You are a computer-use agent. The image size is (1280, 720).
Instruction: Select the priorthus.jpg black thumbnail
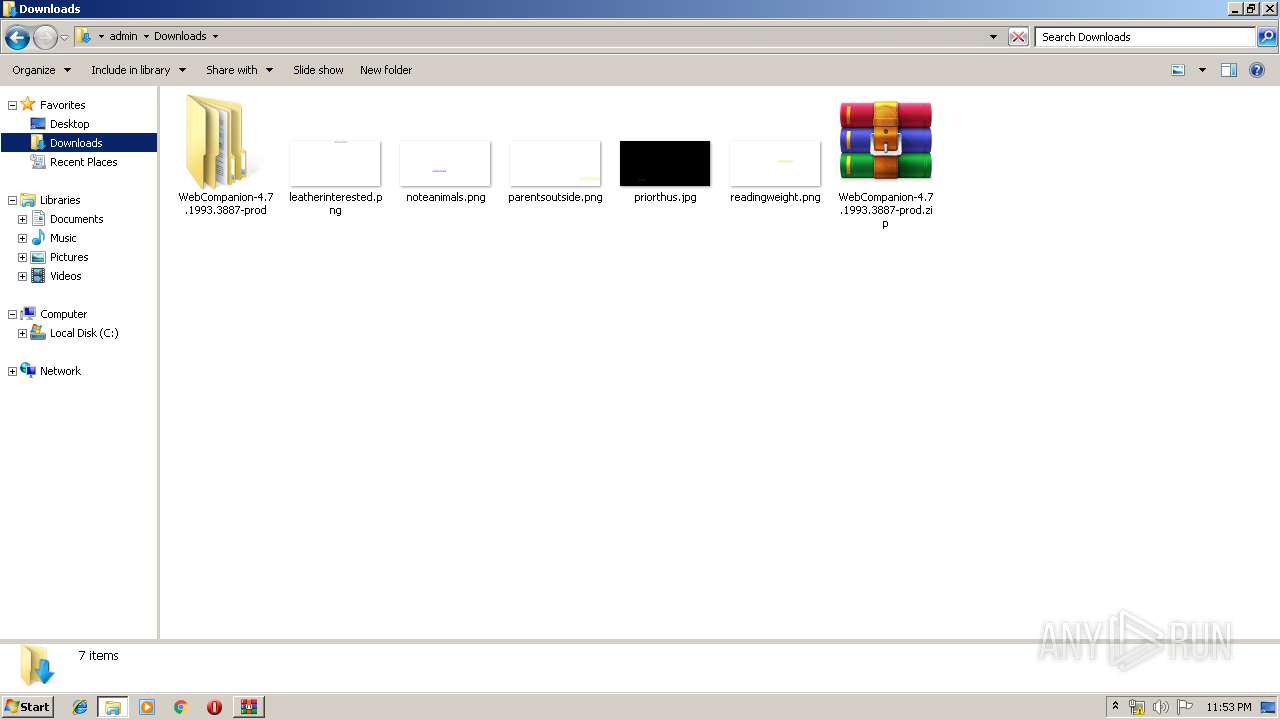pyautogui.click(x=665, y=163)
